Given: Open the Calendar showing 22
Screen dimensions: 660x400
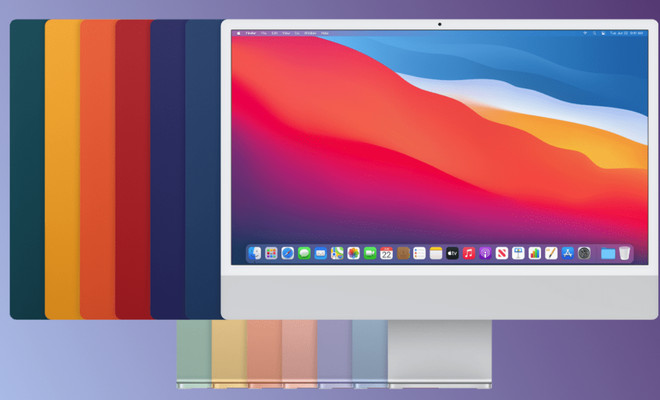Looking at the screenshot, I should (x=386, y=253).
